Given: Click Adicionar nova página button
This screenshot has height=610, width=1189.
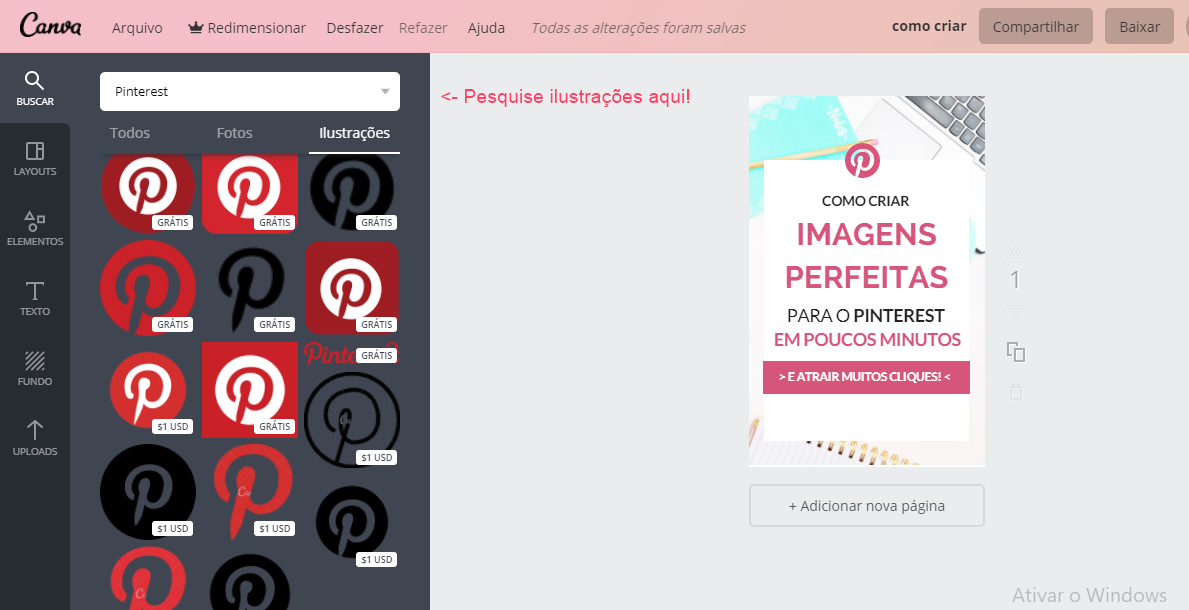Looking at the screenshot, I should (x=867, y=505).
